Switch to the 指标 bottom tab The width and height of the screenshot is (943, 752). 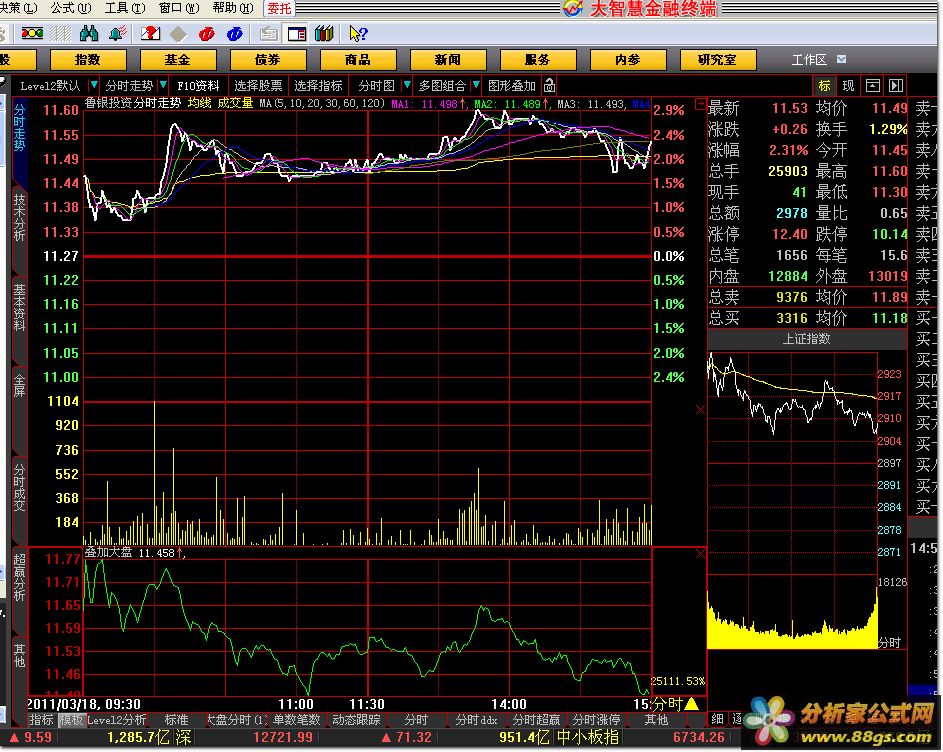click(x=41, y=720)
